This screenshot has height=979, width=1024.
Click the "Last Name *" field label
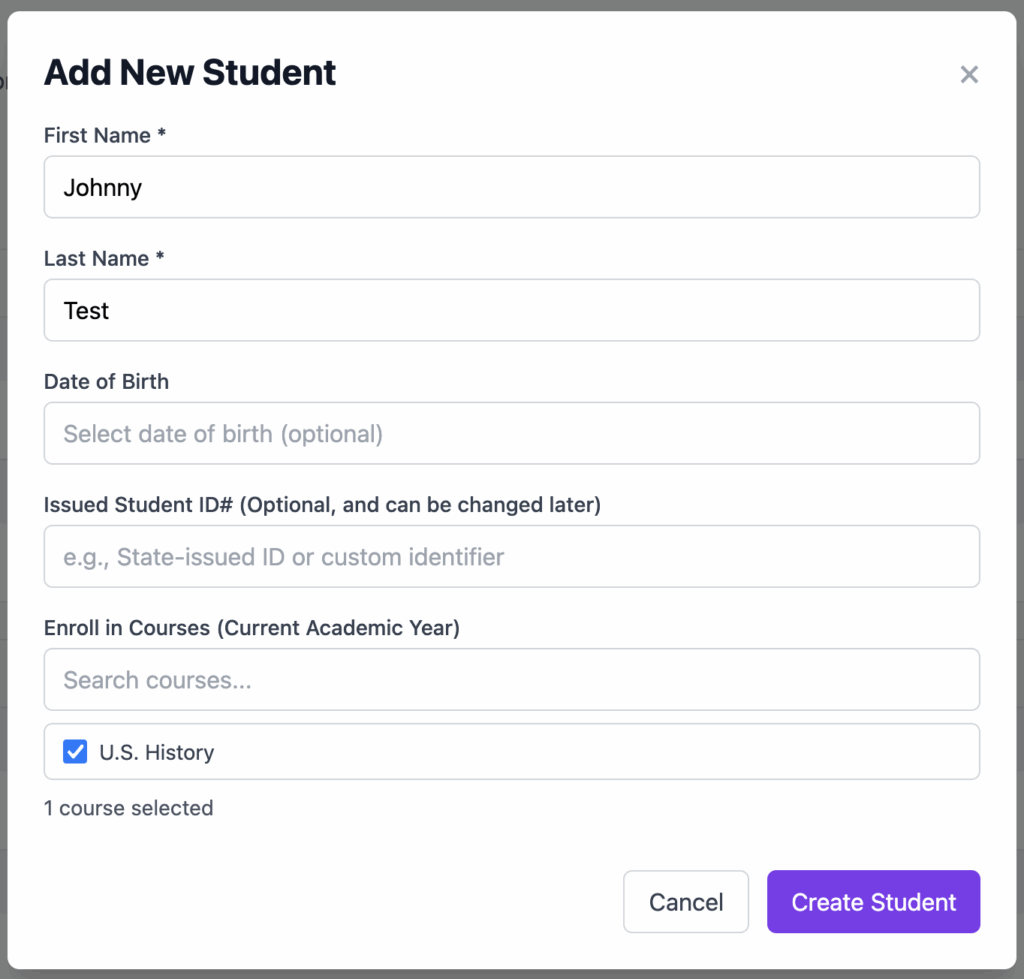point(103,258)
